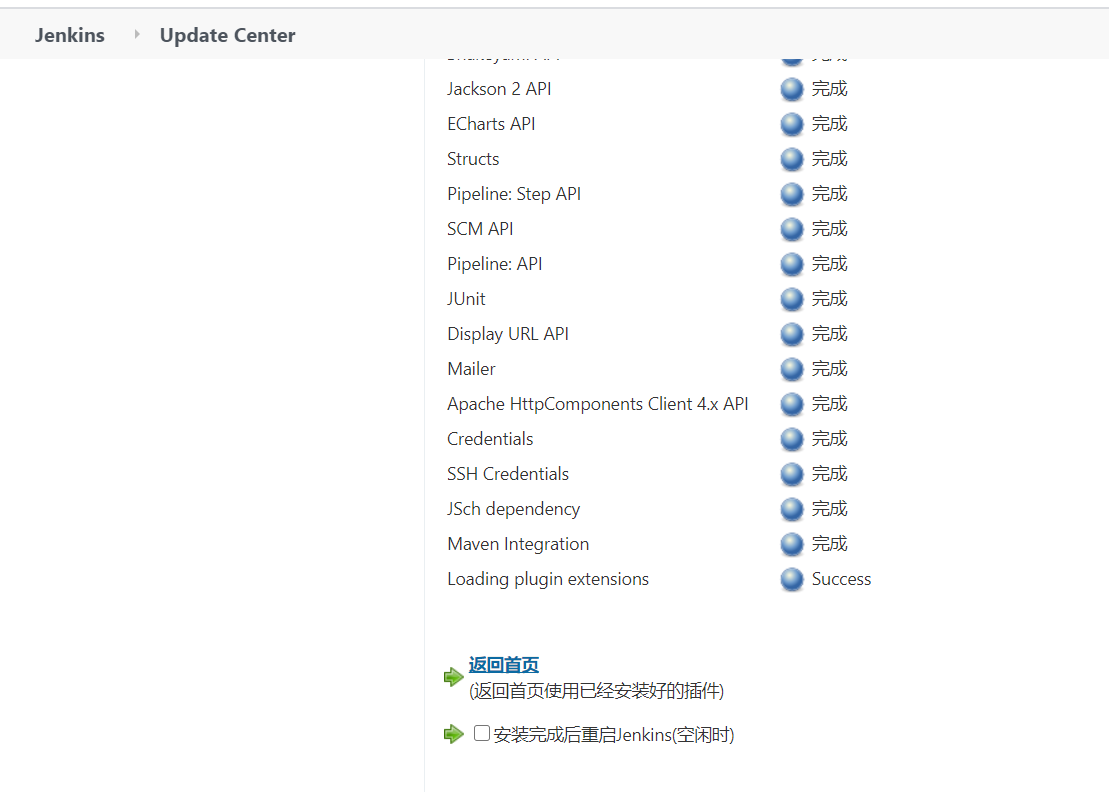Image resolution: width=1109 pixels, height=792 pixels.
Task: Click the completion ball for the Structs plugin
Action: click(791, 159)
